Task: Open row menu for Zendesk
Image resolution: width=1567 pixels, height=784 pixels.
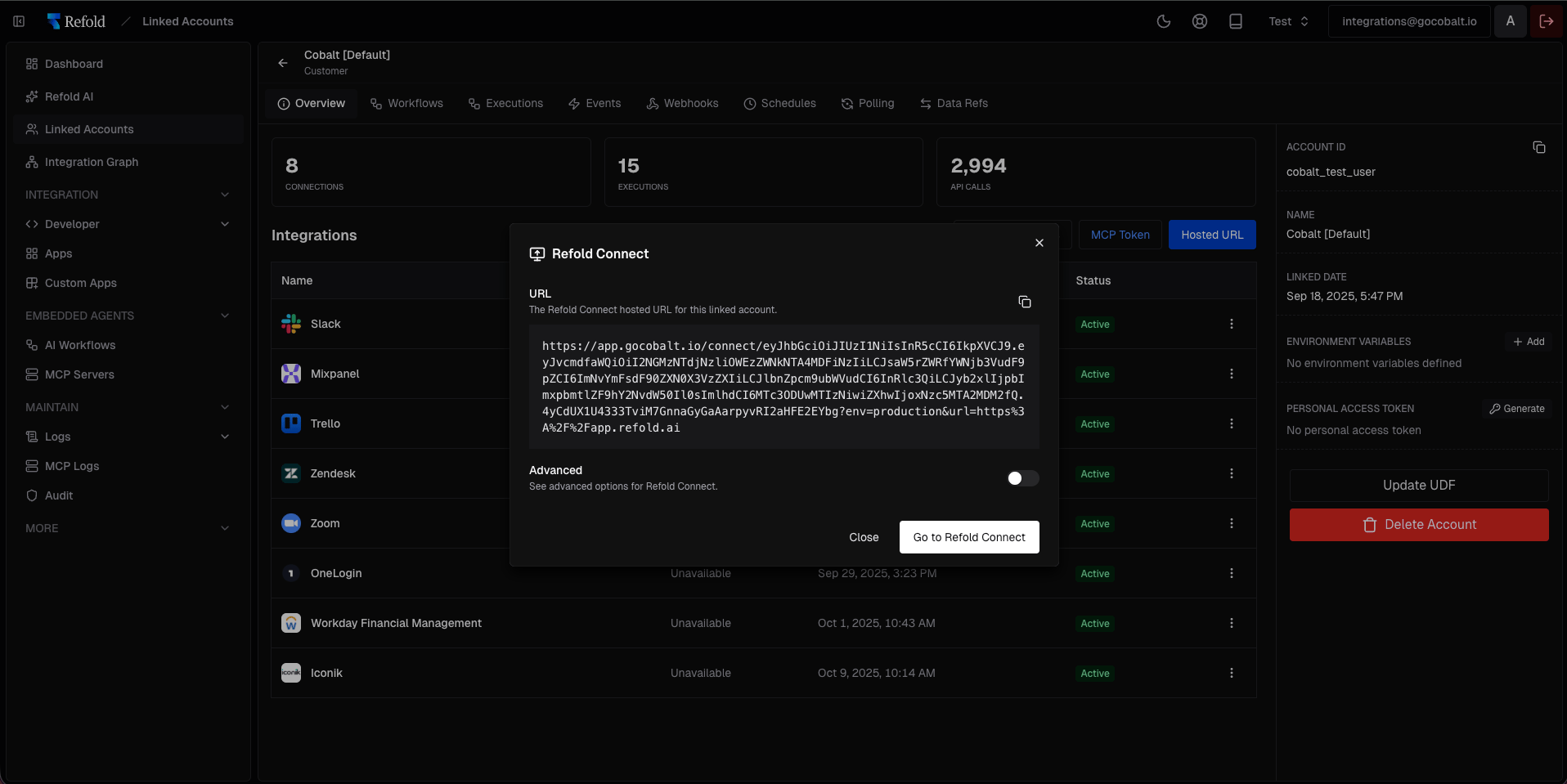Action: click(1232, 473)
